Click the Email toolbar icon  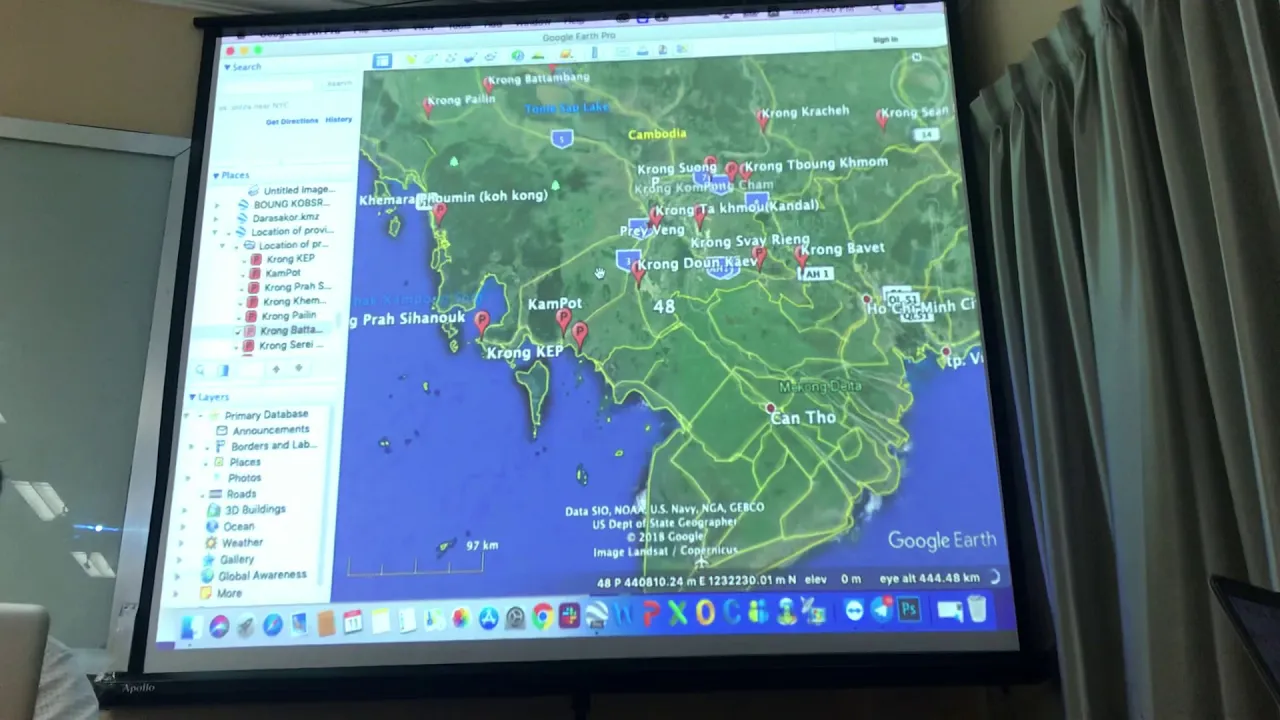[623, 51]
